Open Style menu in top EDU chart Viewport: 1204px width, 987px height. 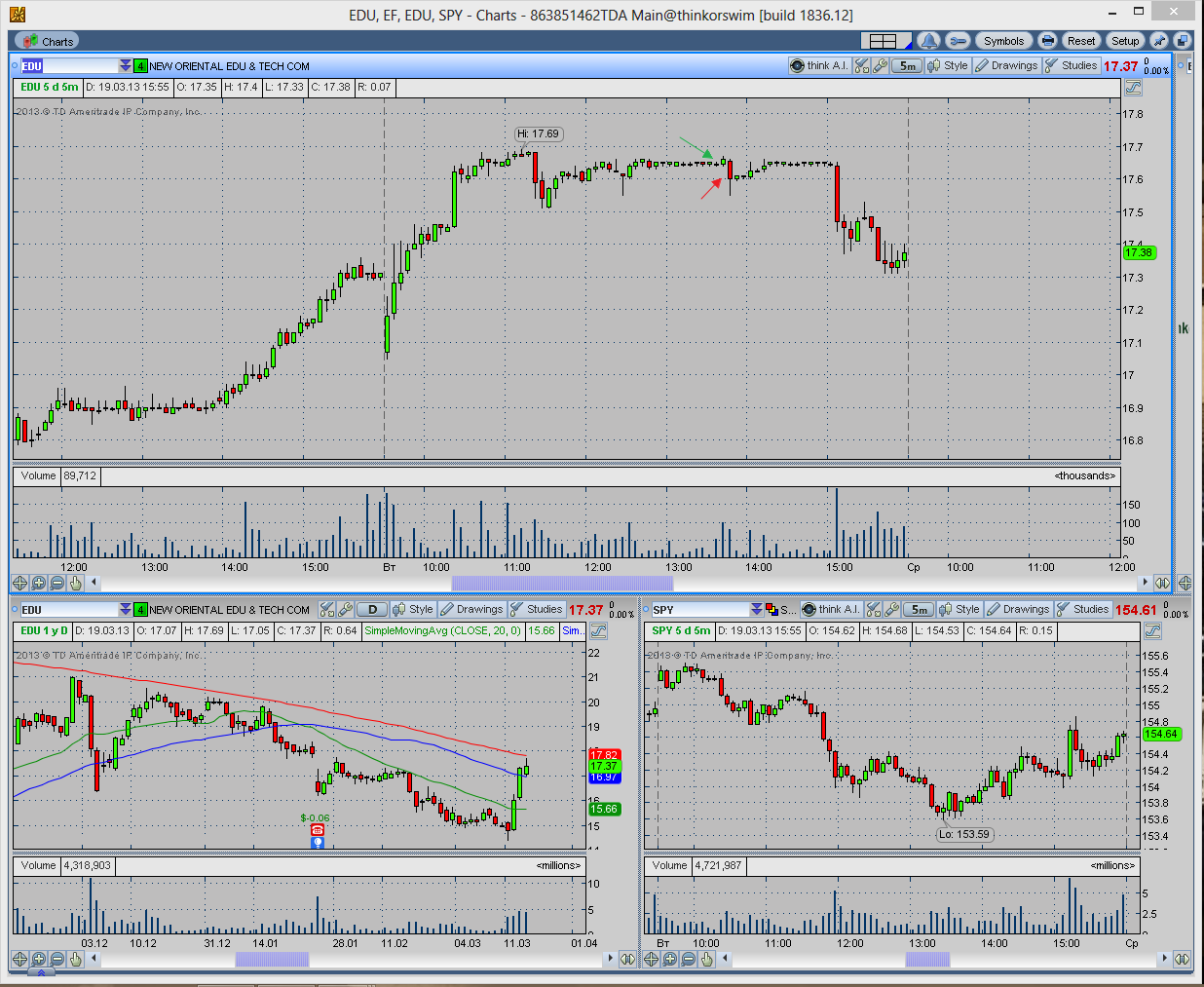948,65
